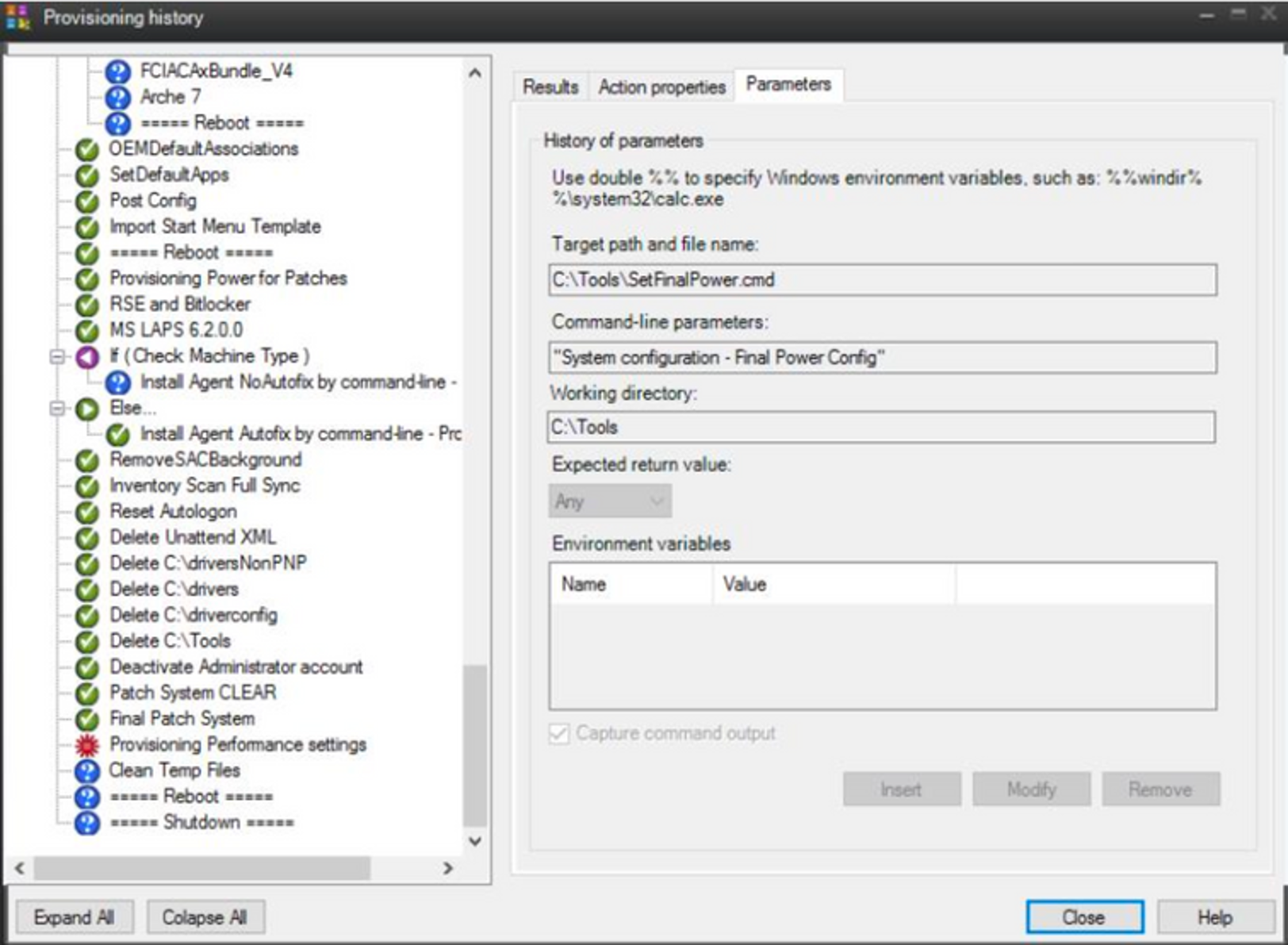The width and height of the screenshot is (1288, 945).
Task: Open the Expected return value dropdown
Action: [609, 501]
